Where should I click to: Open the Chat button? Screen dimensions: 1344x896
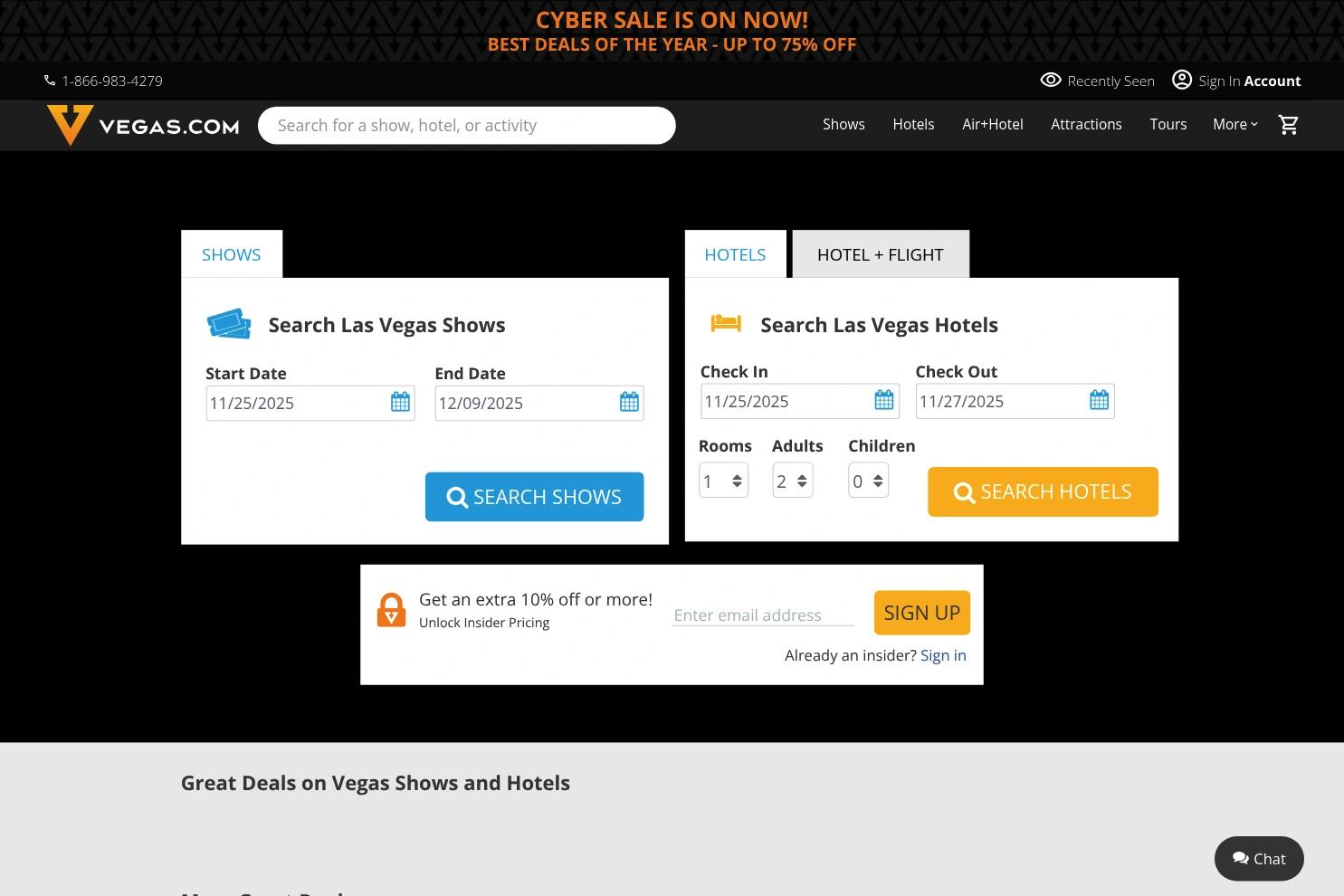point(1259,859)
